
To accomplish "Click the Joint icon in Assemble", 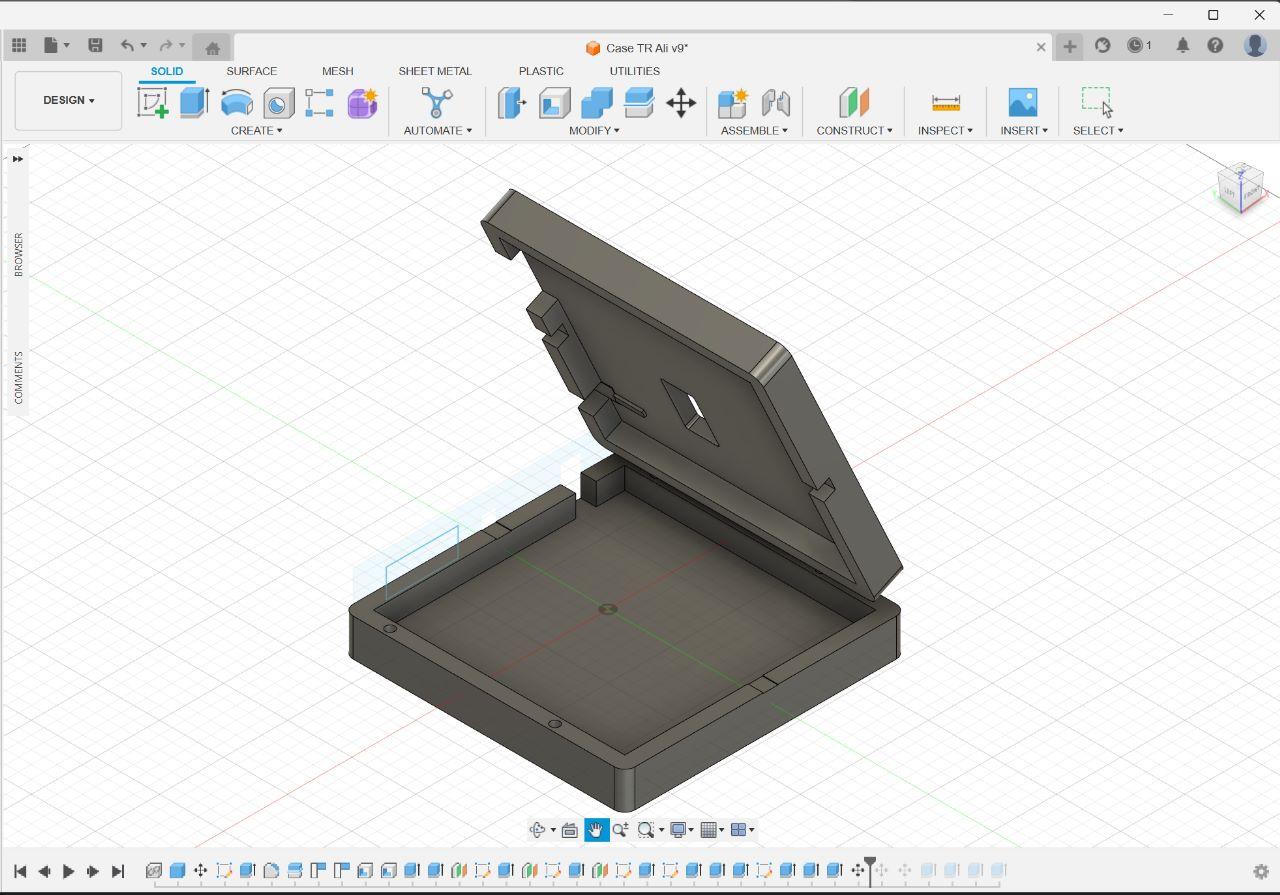I will tap(776, 102).
